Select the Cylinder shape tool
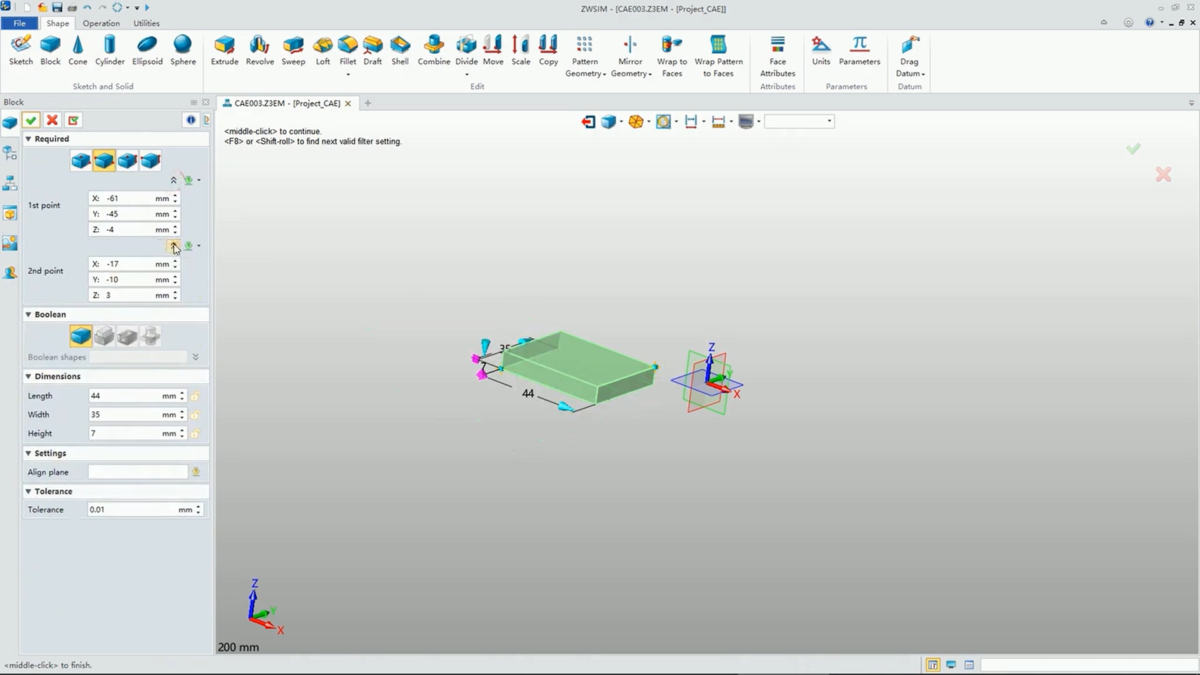This screenshot has width=1200, height=675. (x=110, y=50)
